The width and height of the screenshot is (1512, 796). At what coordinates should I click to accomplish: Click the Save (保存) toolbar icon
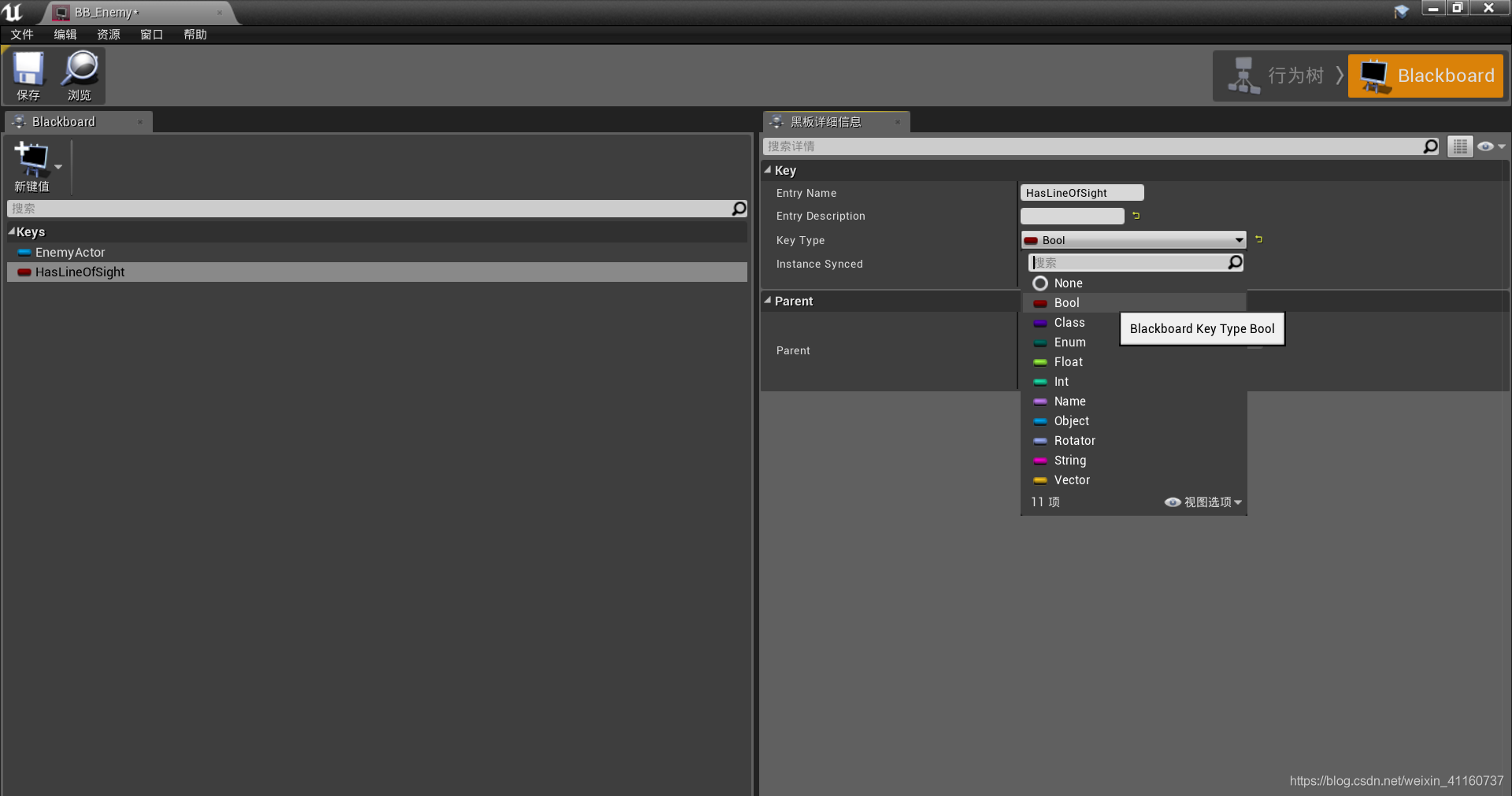pyautogui.click(x=28, y=76)
